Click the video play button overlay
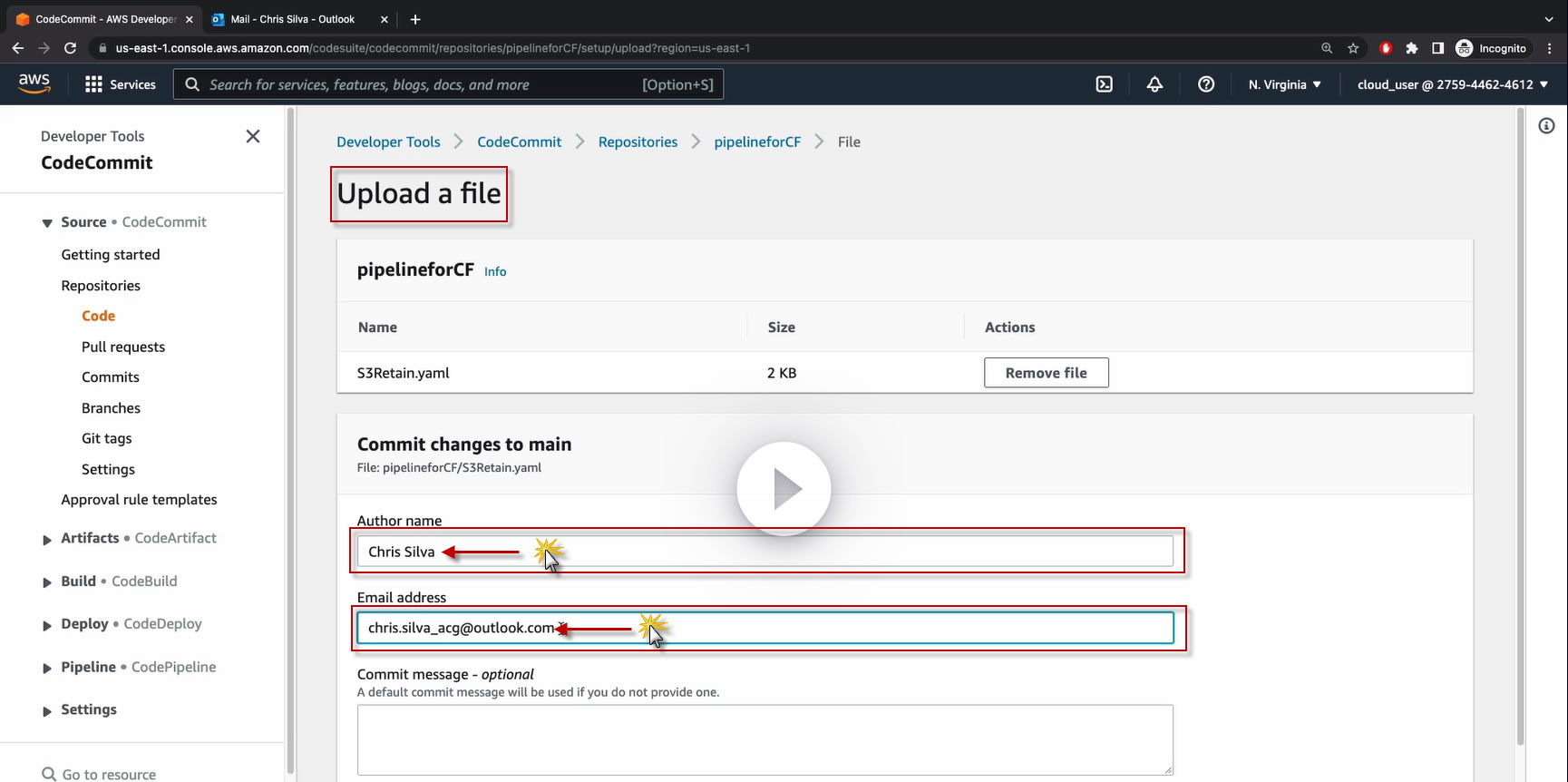The height and width of the screenshot is (782, 1568). [784, 489]
